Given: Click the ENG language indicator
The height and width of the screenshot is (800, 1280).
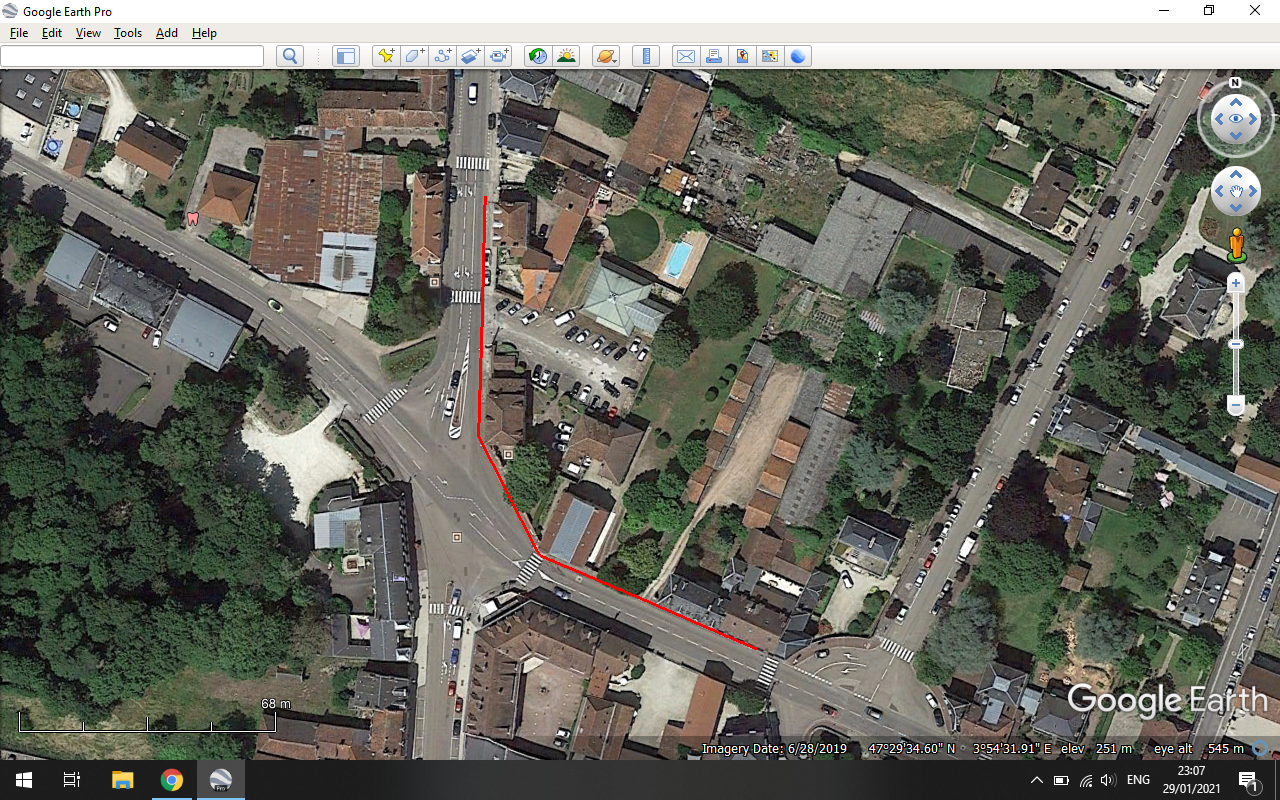Looking at the screenshot, I should [x=1138, y=780].
